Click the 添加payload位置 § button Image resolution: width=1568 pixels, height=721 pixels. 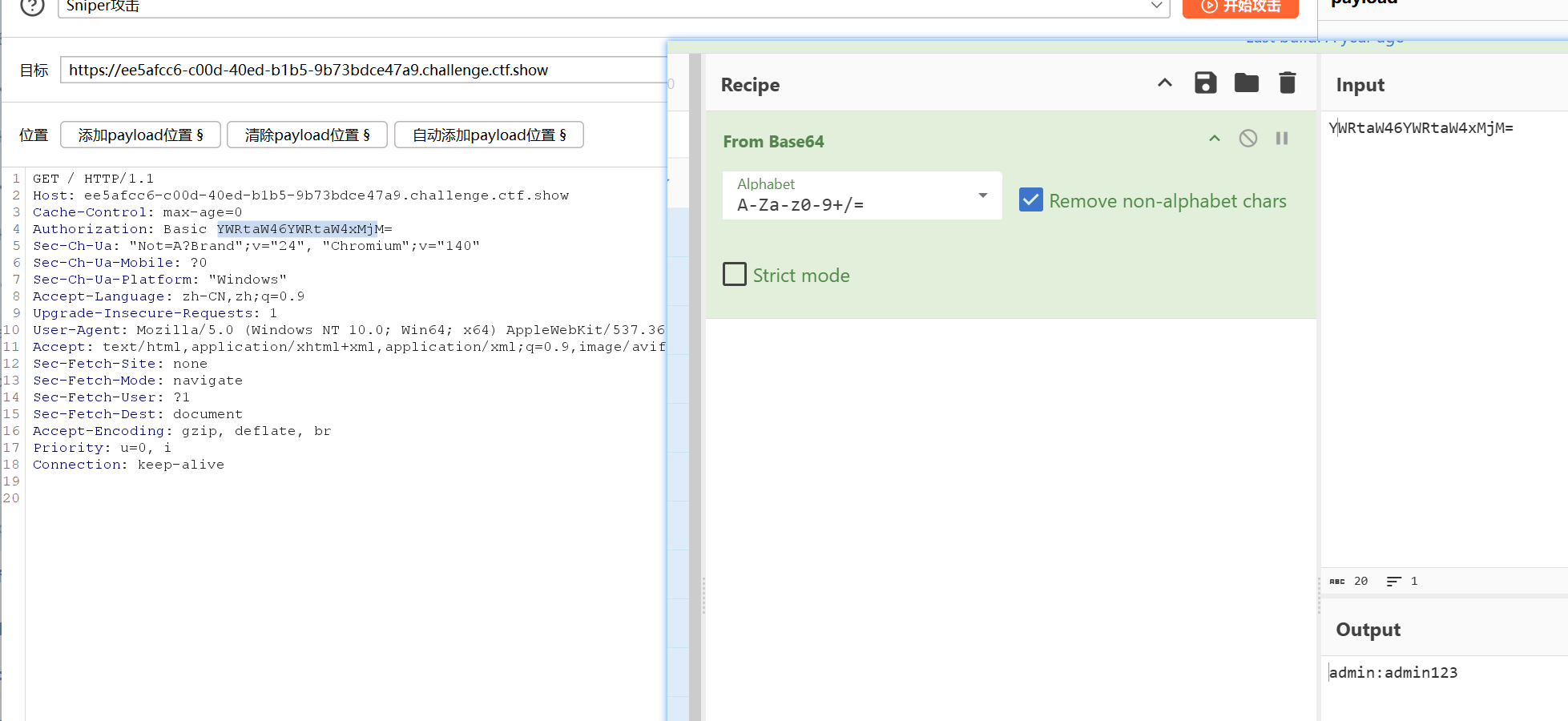(x=140, y=135)
